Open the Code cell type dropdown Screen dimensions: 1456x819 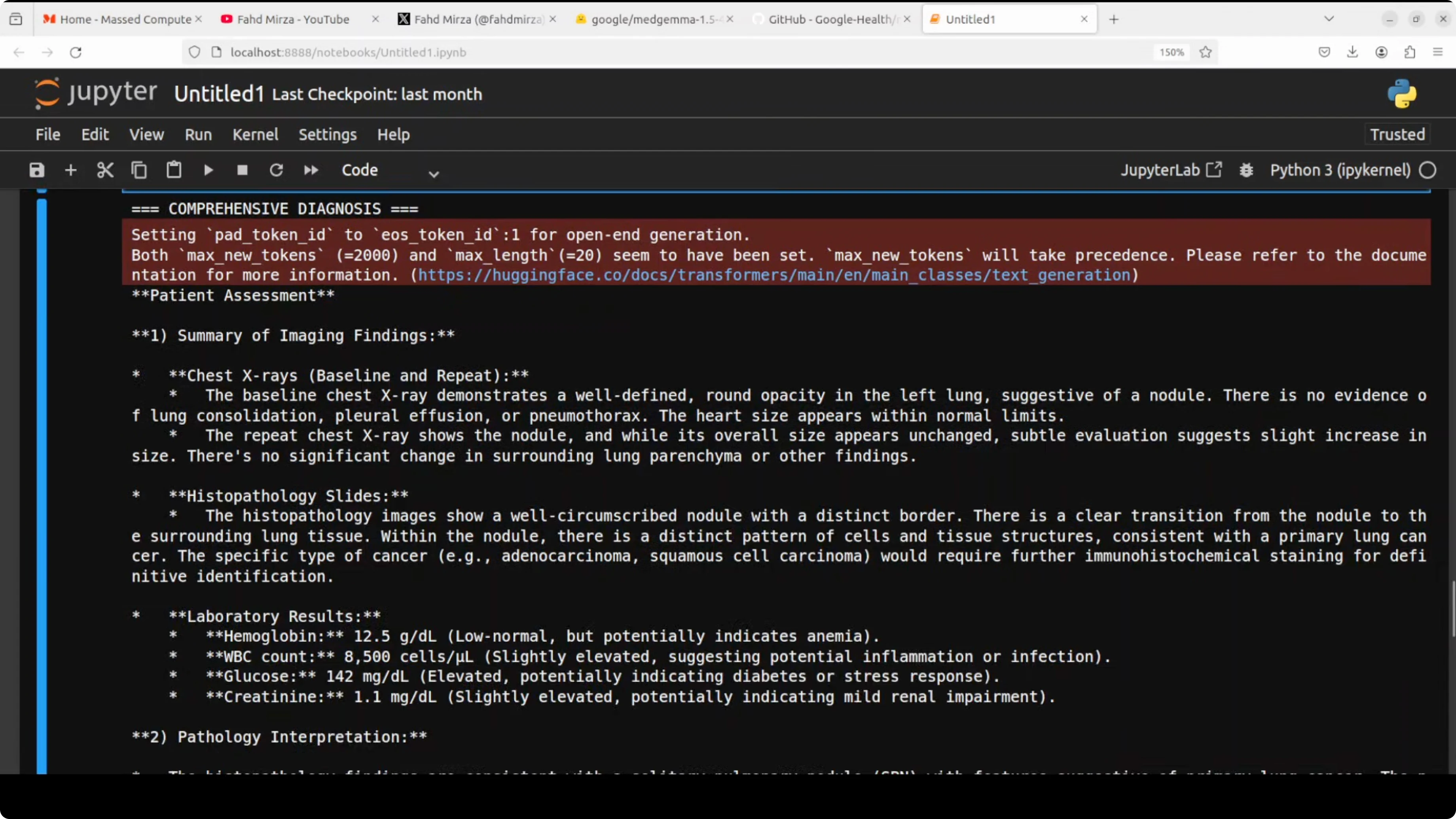coord(390,170)
